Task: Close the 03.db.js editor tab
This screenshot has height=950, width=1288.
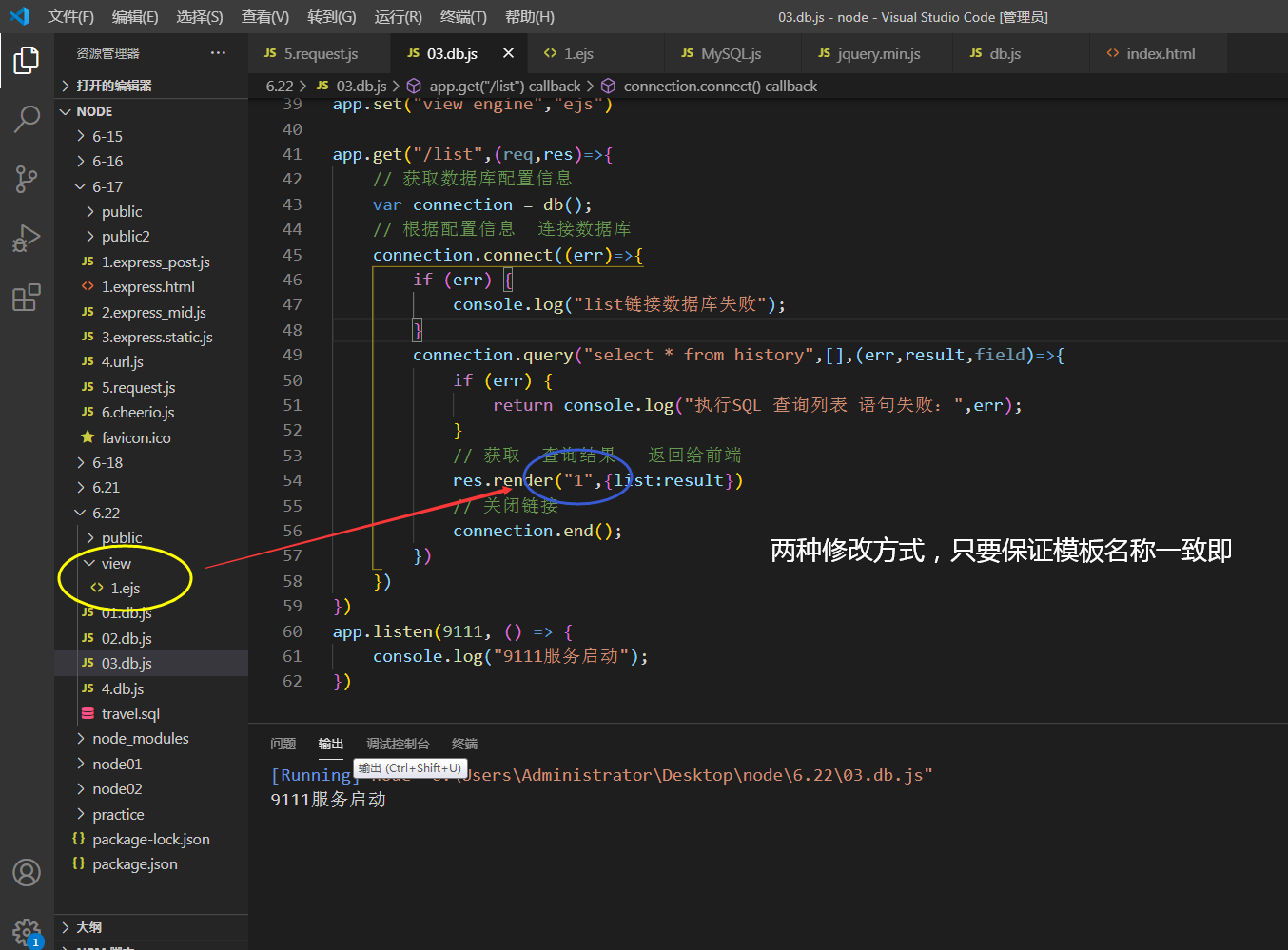Action: click(507, 53)
